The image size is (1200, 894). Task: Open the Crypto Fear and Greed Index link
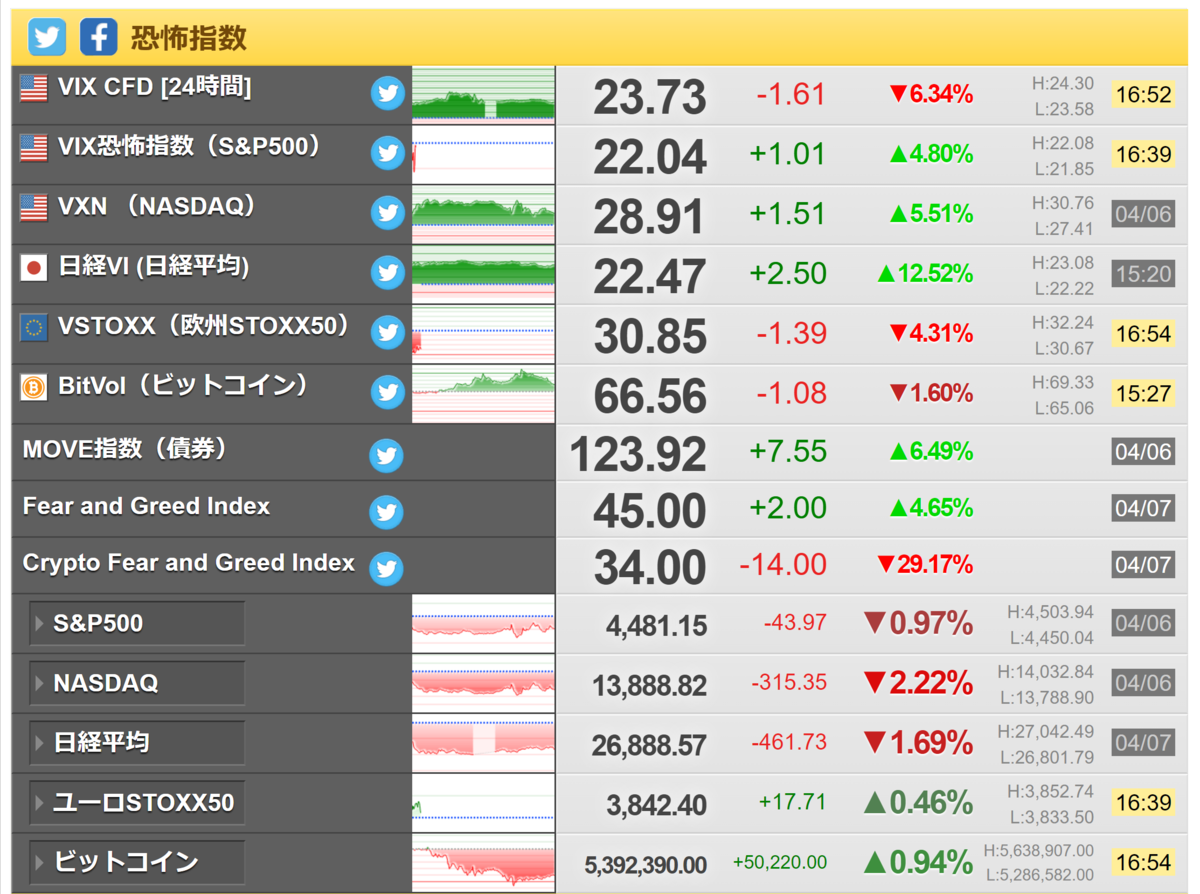(x=189, y=563)
